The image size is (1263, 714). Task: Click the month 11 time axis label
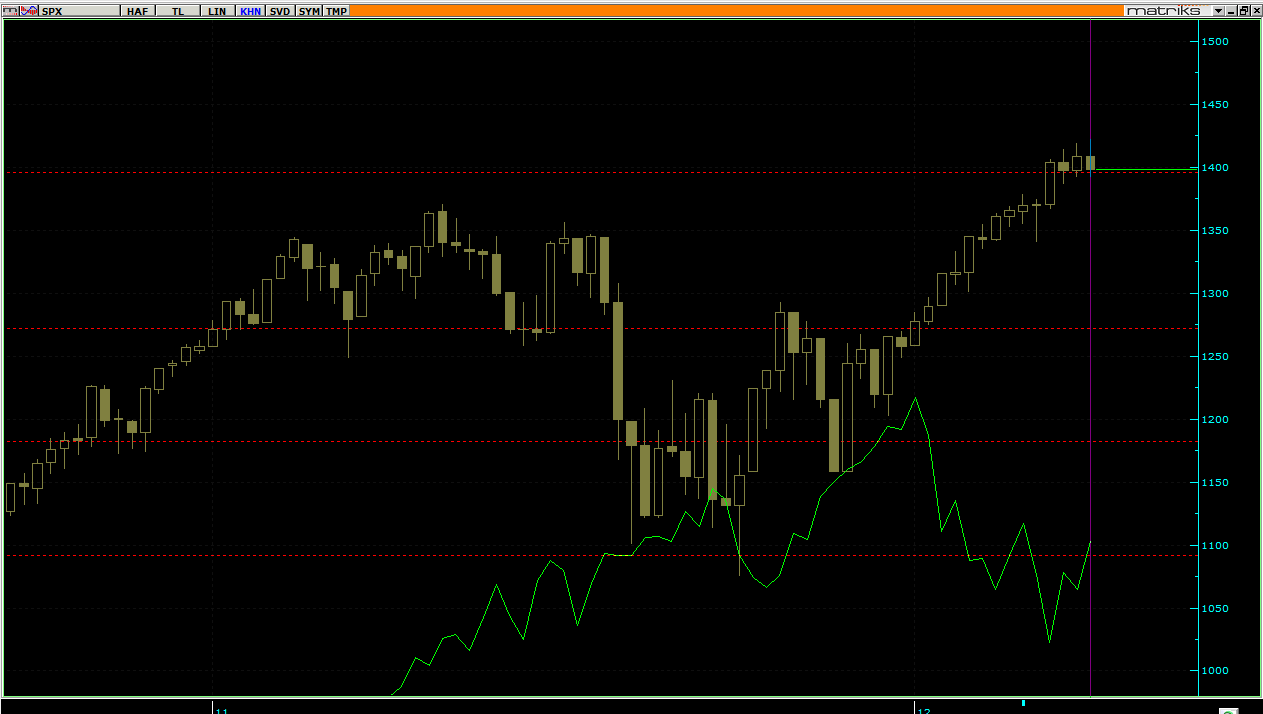[x=222, y=710]
